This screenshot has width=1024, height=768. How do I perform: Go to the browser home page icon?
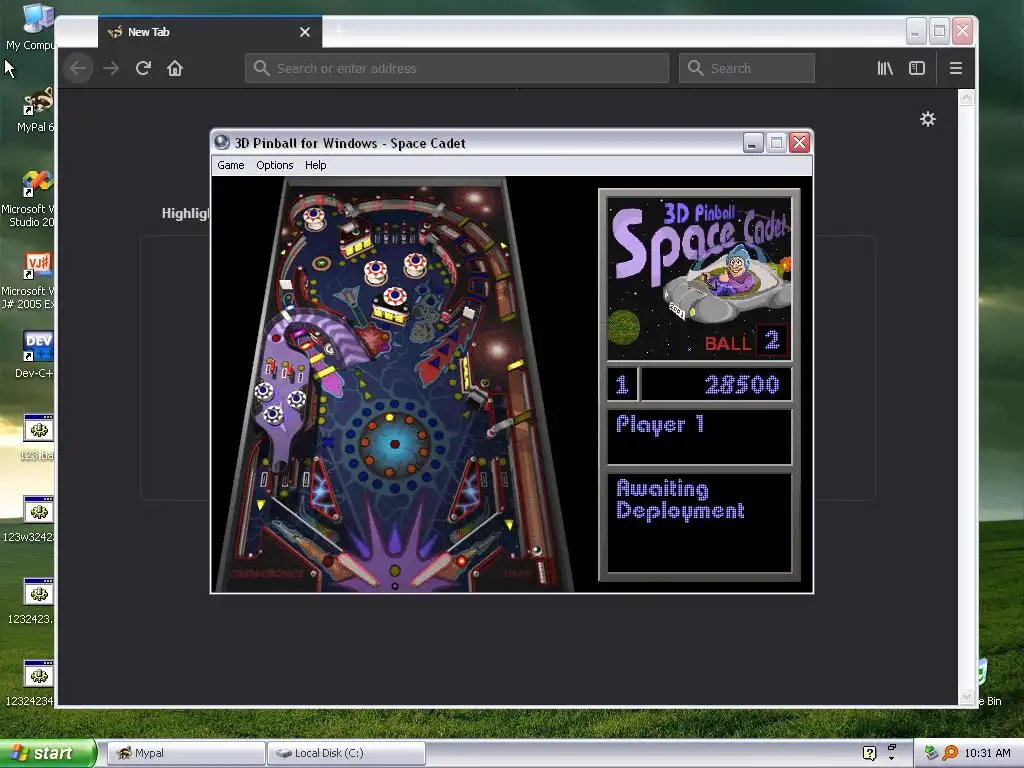175,68
